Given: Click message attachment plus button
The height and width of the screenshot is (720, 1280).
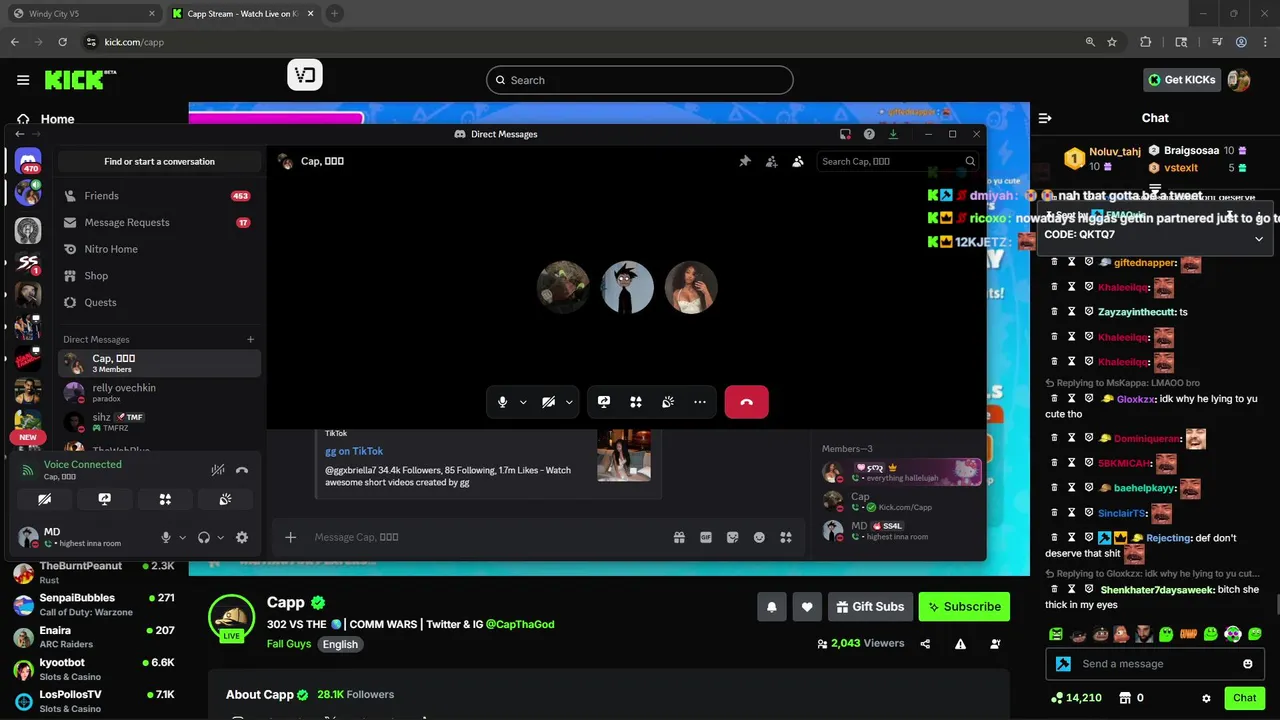Looking at the screenshot, I should (290, 537).
